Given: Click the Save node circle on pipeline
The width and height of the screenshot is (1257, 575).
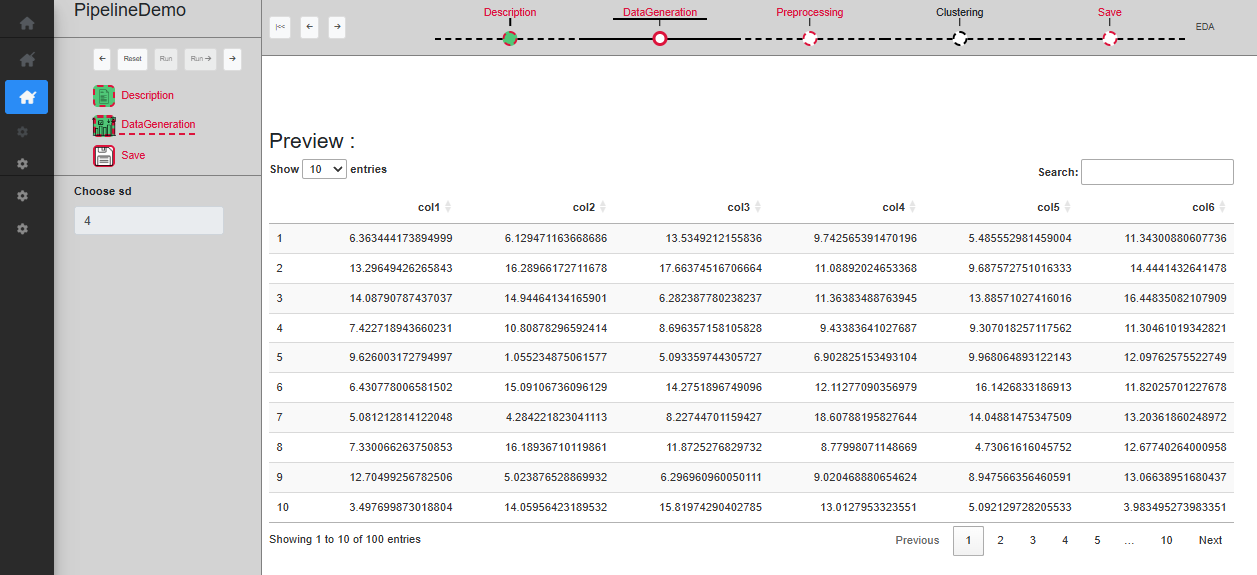Looking at the screenshot, I should coord(1110,39).
